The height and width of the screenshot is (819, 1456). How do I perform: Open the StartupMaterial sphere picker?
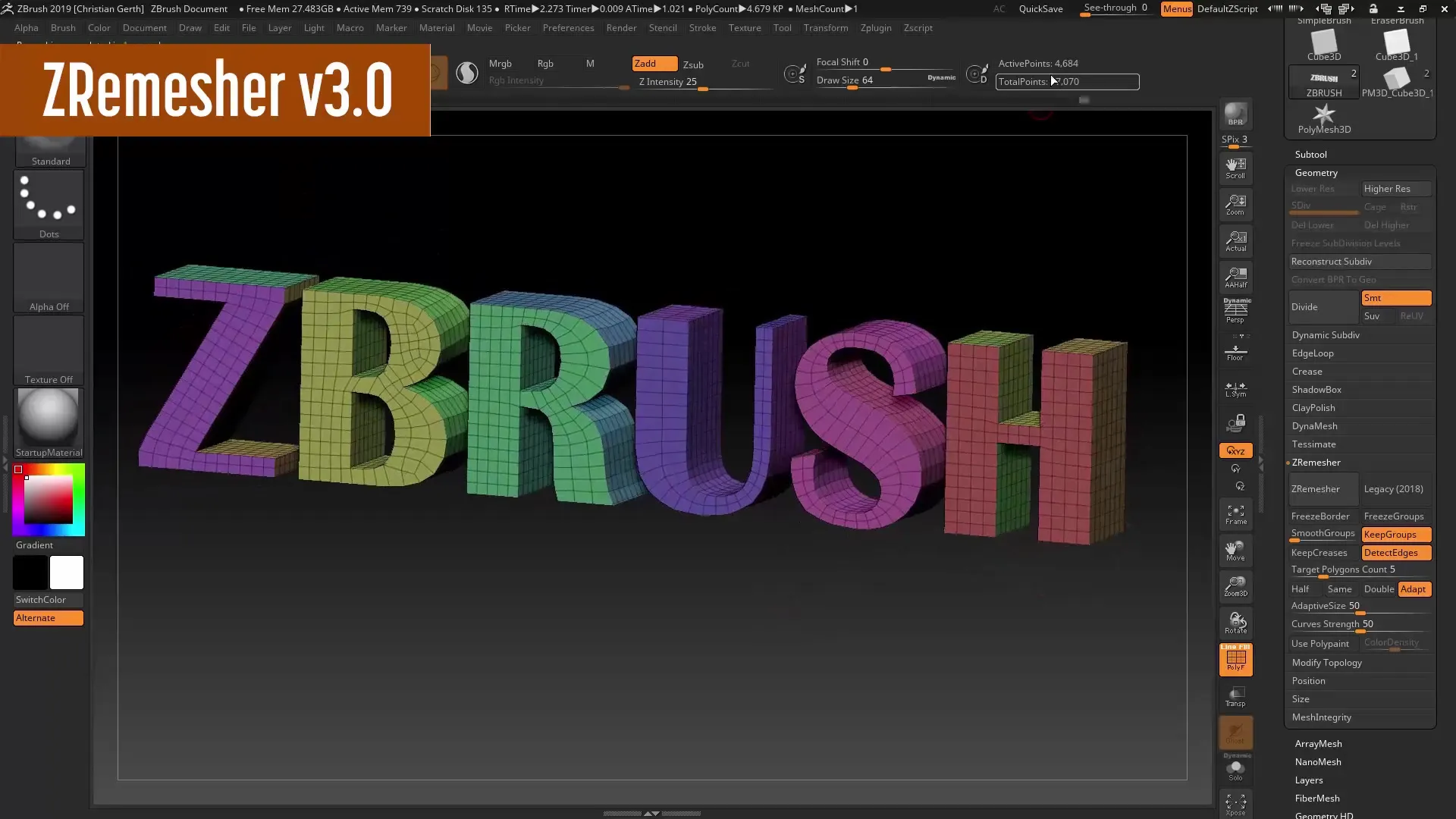[x=49, y=423]
